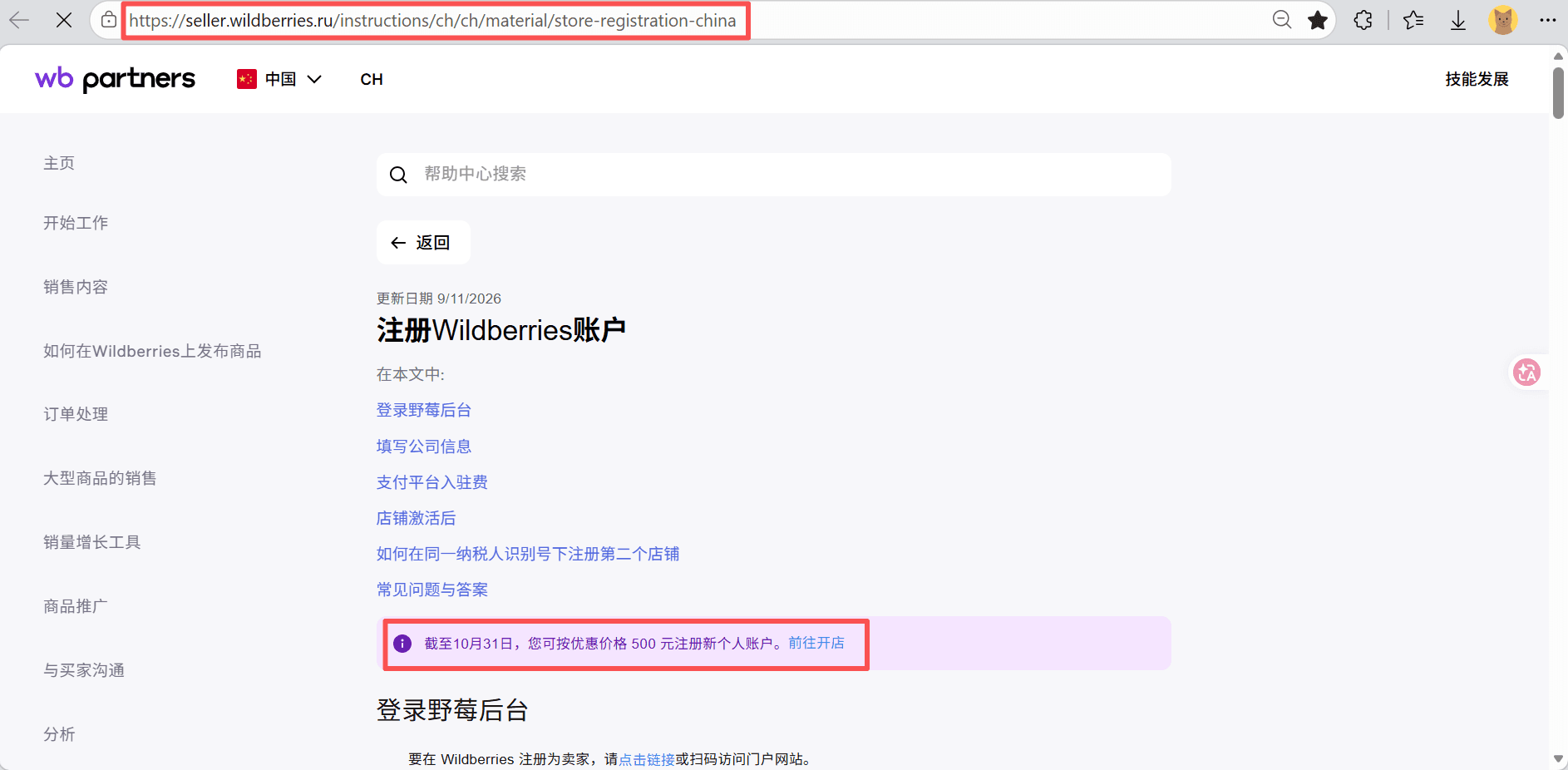Screen dimensions: 1568x770
Task: Click the 返回 back button
Action: pyautogui.click(x=423, y=242)
